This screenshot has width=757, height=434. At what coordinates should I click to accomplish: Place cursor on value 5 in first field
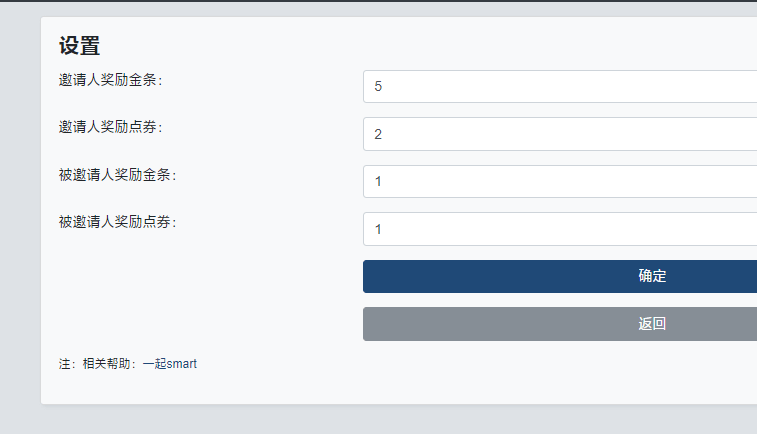point(378,86)
